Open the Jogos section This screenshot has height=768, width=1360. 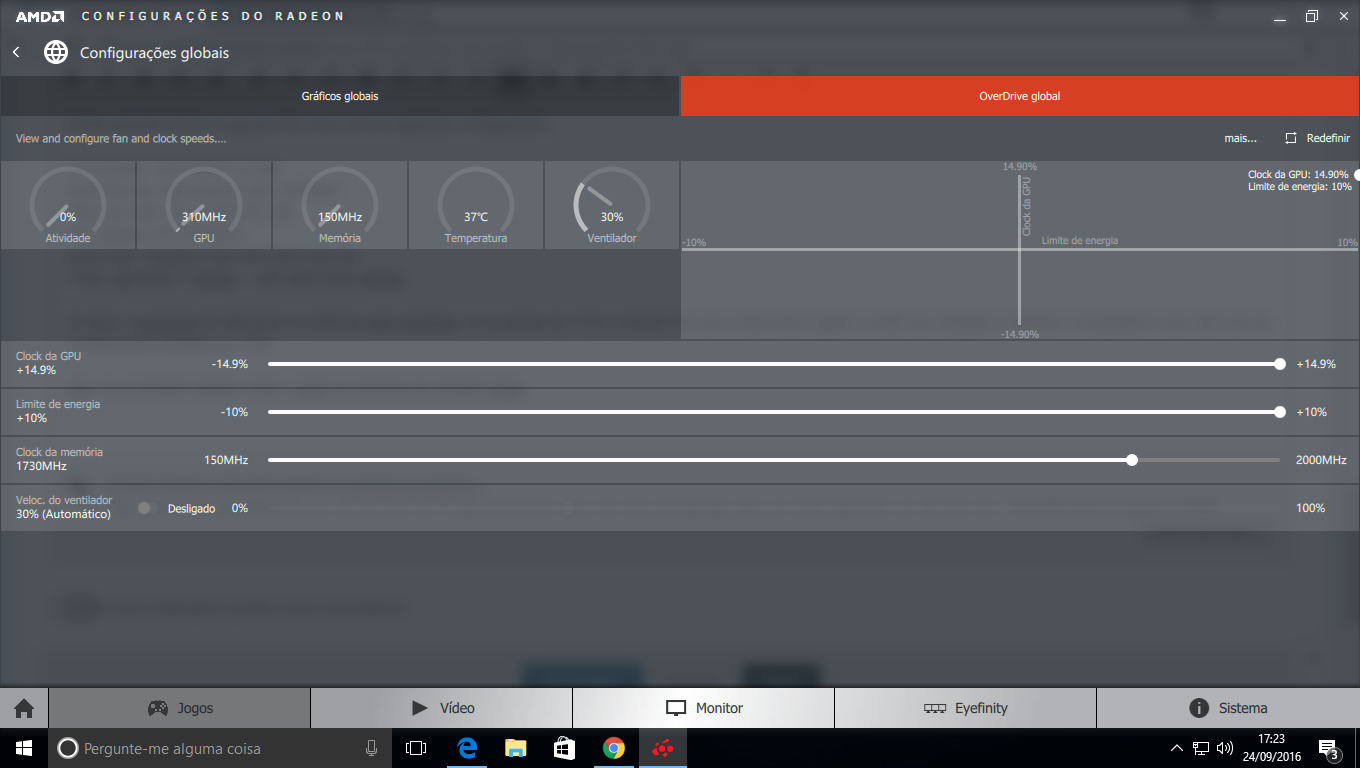(x=180, y=708)
